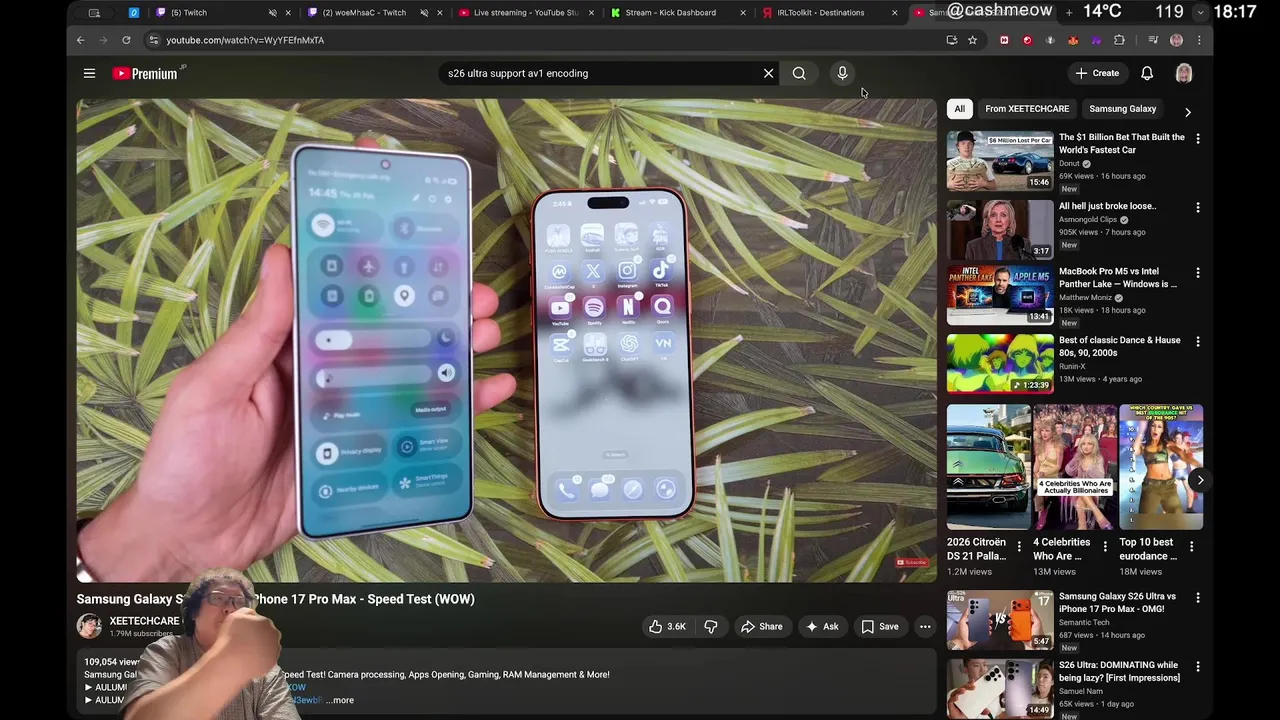The height and width of the screenshot is (720, 1280).
Task: Open Matthew Moniz channel link
Action: [x=1086, y=298]
